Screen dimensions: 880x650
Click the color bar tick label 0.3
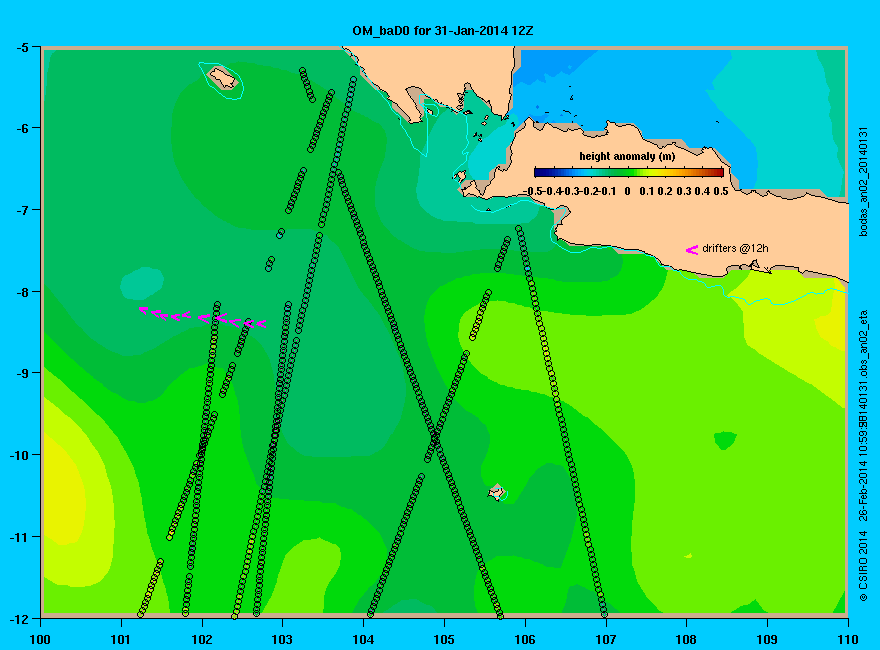point(684,191)
